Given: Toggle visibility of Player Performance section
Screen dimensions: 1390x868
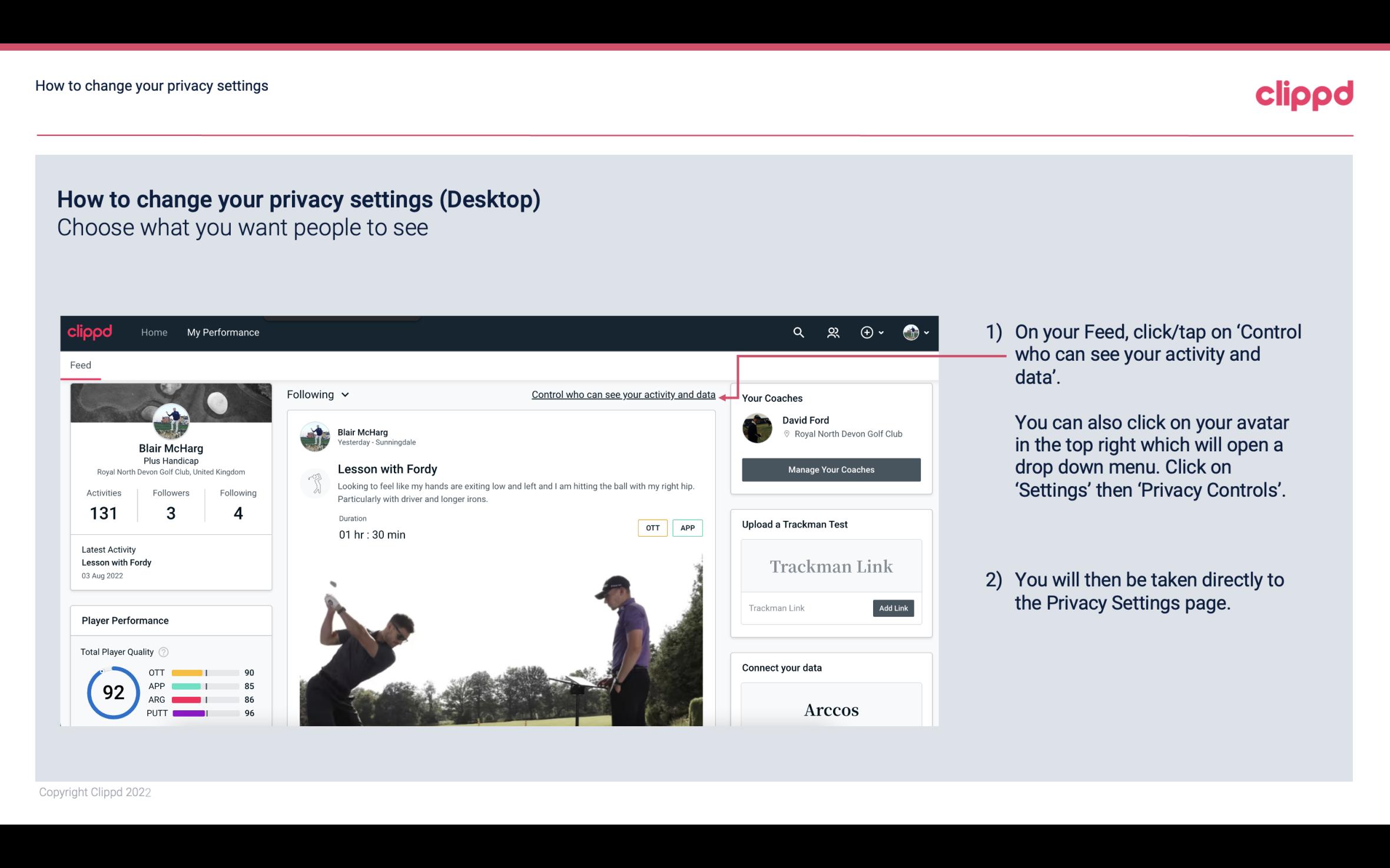Looking at the screenshot, I should 125,620.
